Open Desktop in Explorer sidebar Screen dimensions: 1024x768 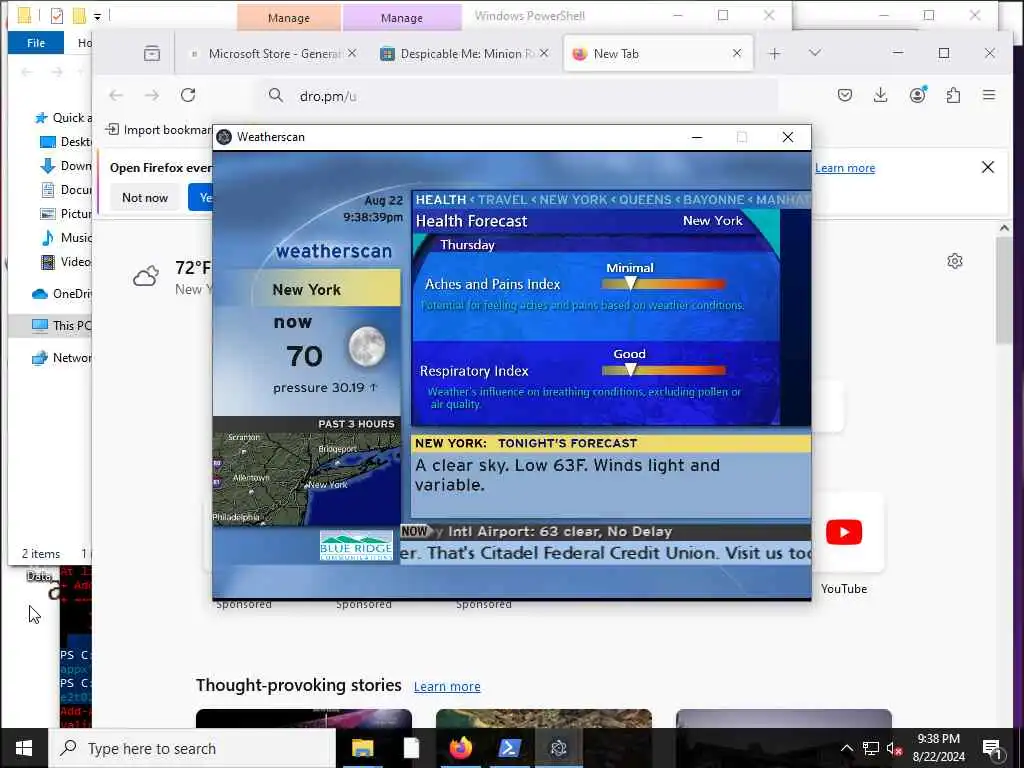[x=65, y=142]
